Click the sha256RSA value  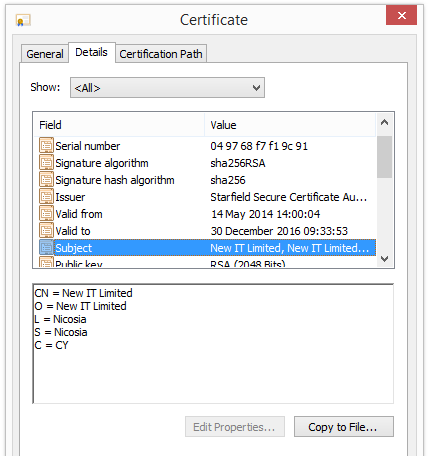238,163
